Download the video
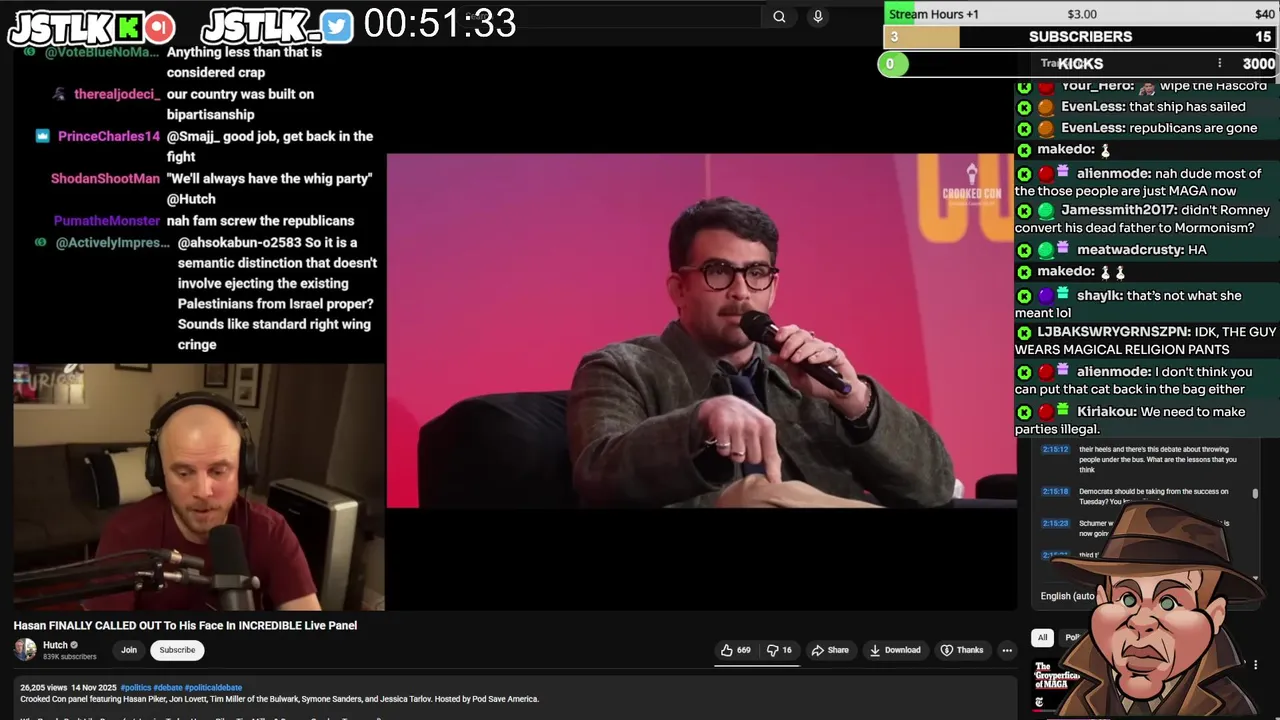Image resolution: width=1280 pixels, height=720 pixels. point(895,650)
